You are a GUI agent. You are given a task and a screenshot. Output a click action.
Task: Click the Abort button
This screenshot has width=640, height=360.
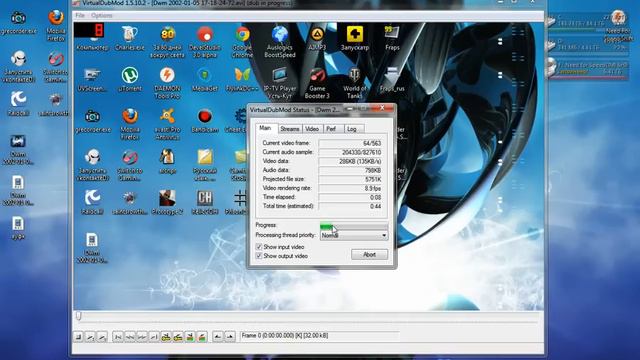369,255
